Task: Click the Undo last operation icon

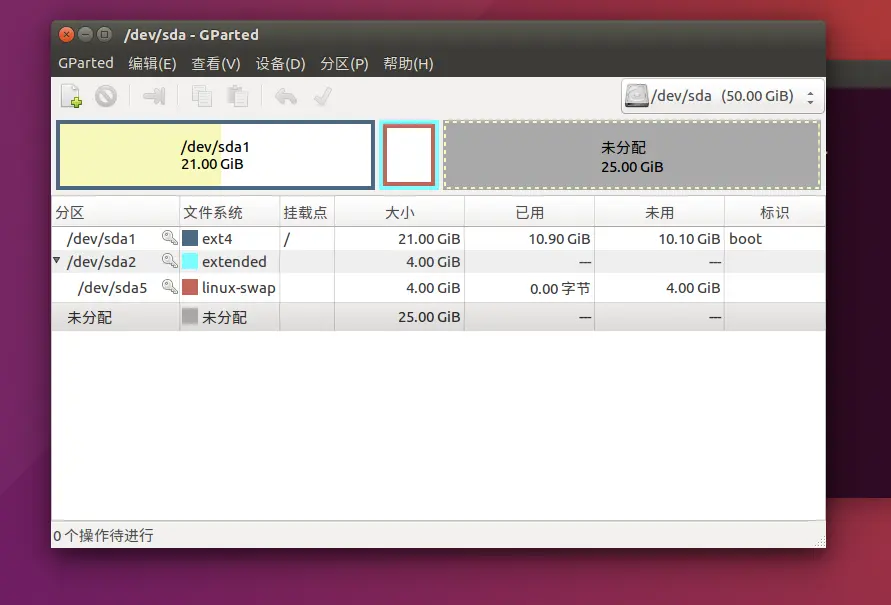Action: (x=285, y=97)
